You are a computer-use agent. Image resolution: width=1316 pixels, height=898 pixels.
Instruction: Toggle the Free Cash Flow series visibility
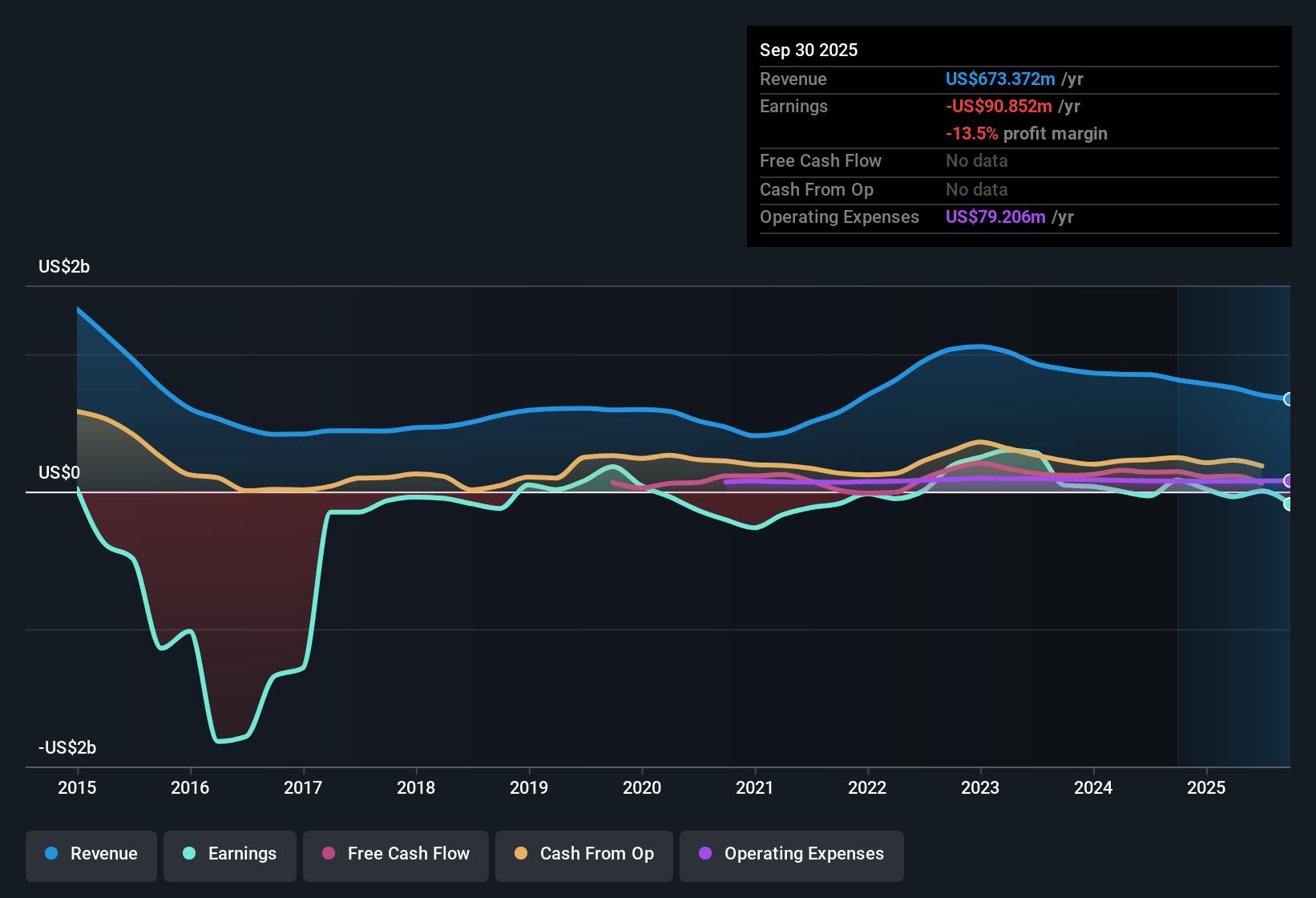pos(395,854)
